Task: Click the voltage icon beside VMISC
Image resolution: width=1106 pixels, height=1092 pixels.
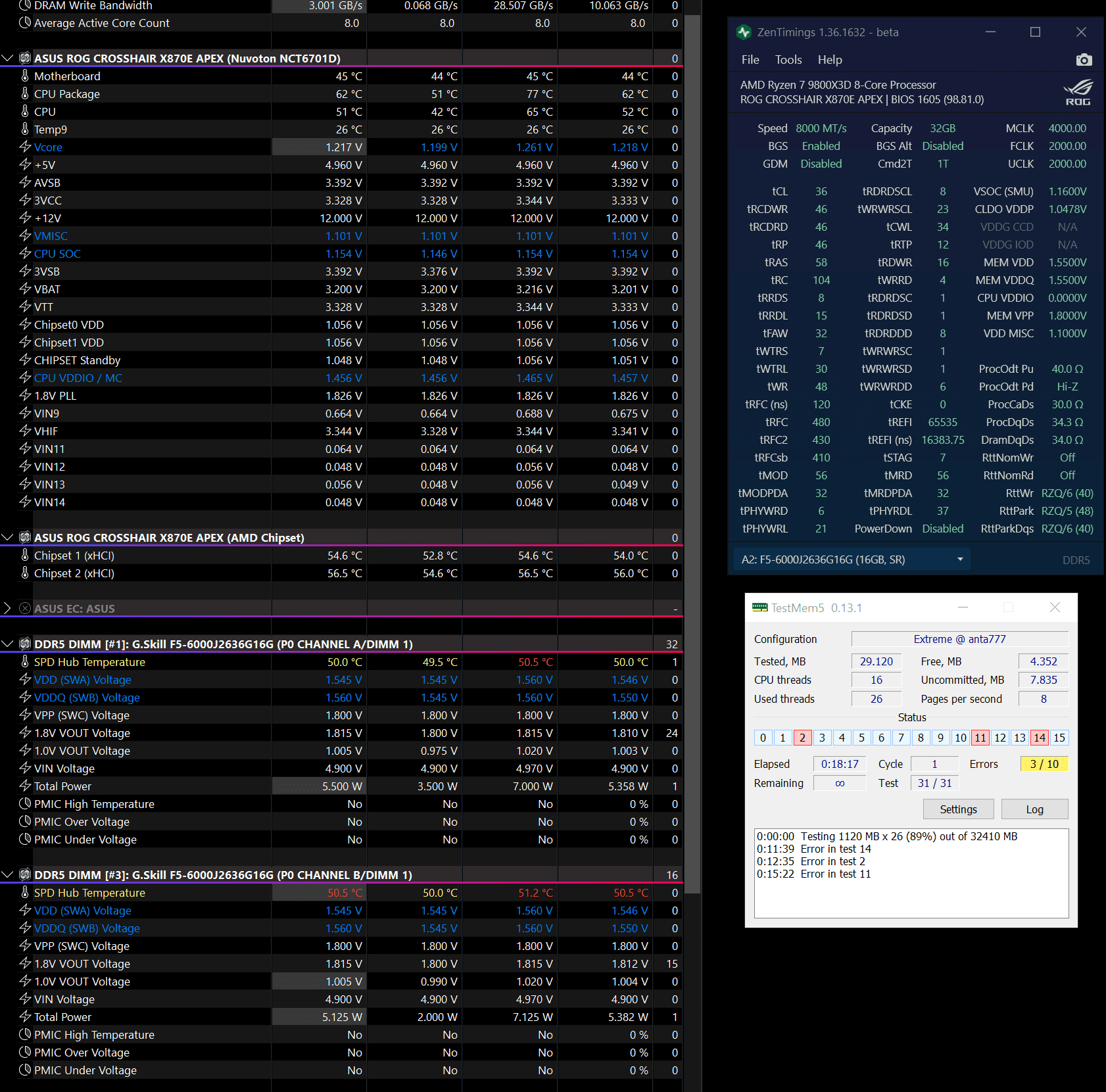Action: [25, 236]
